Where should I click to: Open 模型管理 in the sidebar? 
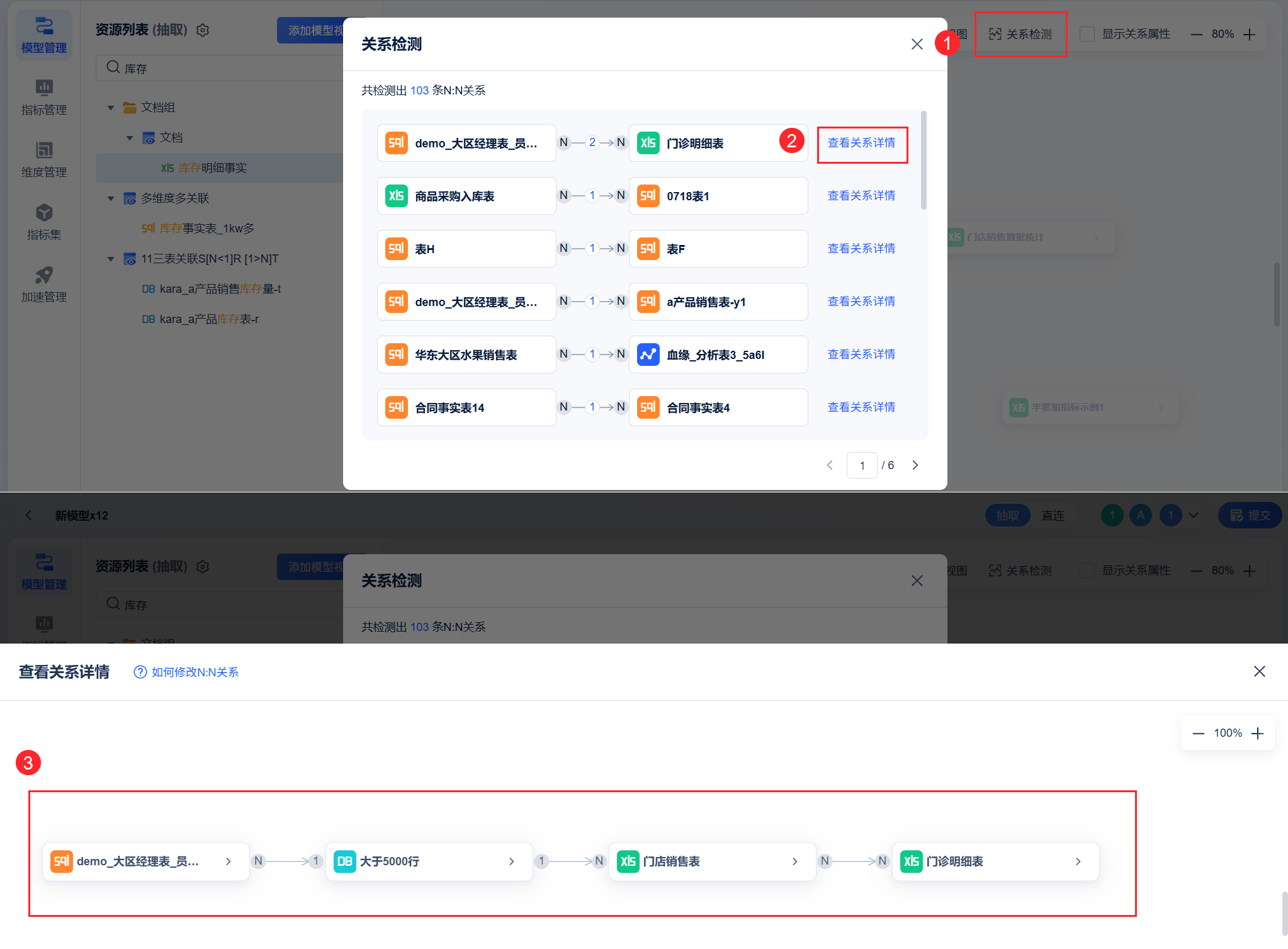[x=43, y=35]
